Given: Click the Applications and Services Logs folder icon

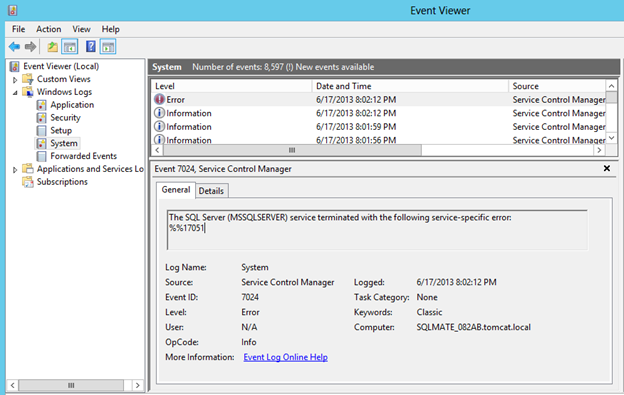Looking at the screenshot, I should click(x=28, y=169).
